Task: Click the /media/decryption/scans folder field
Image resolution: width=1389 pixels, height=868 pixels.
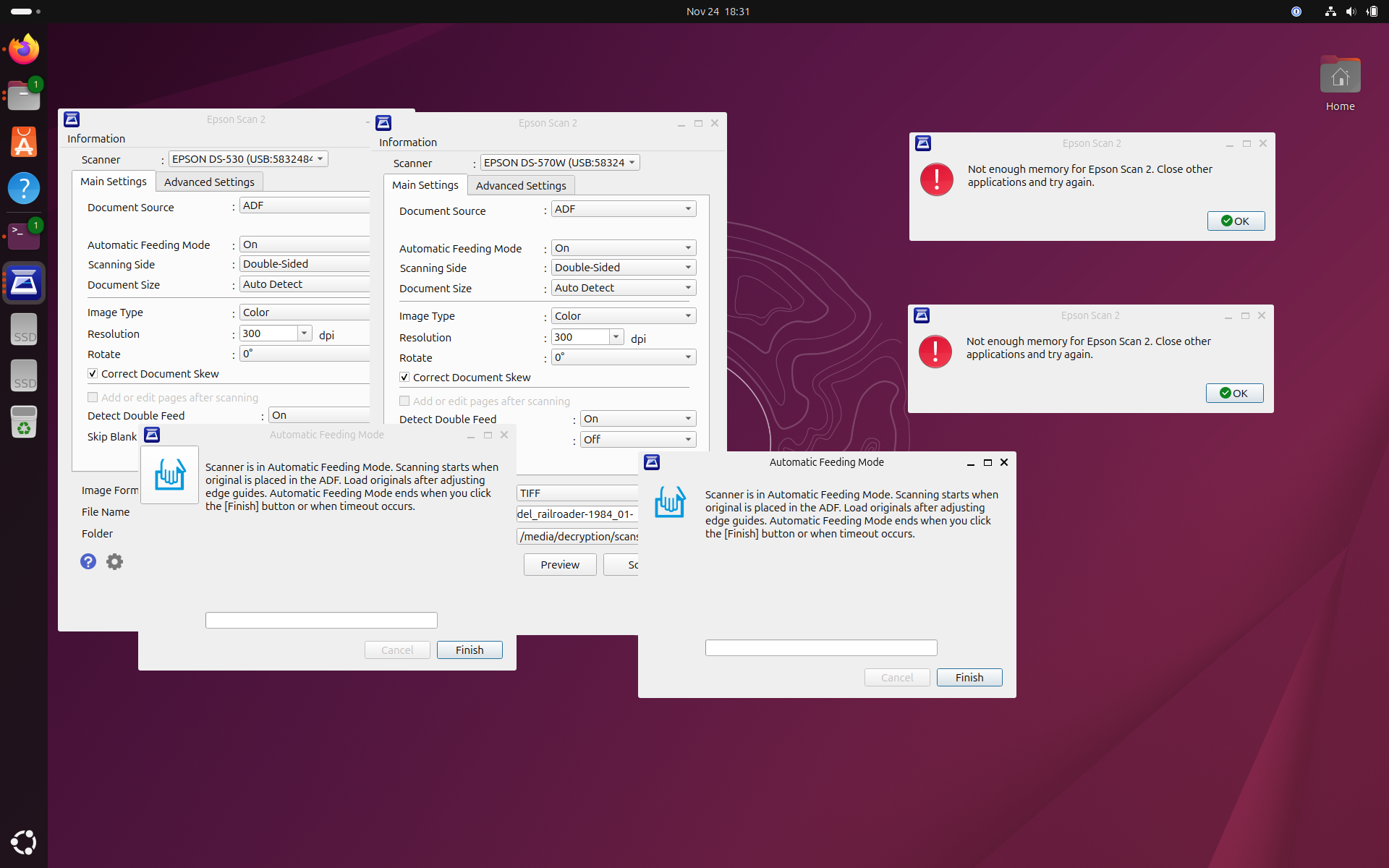Action: coord(577,537)
